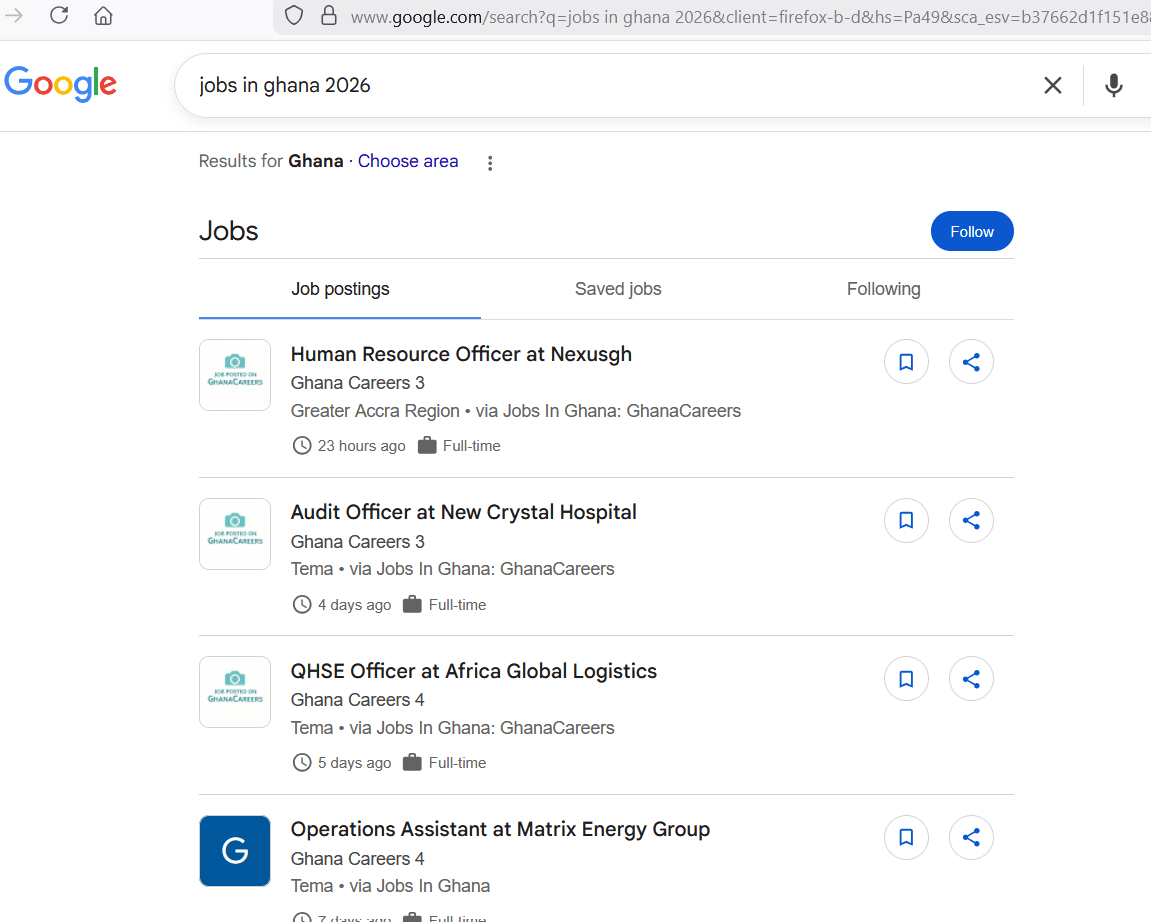Activate voice search with the microphone icon
This screenshot has width=1151, height=922.
pos(1113,85)
